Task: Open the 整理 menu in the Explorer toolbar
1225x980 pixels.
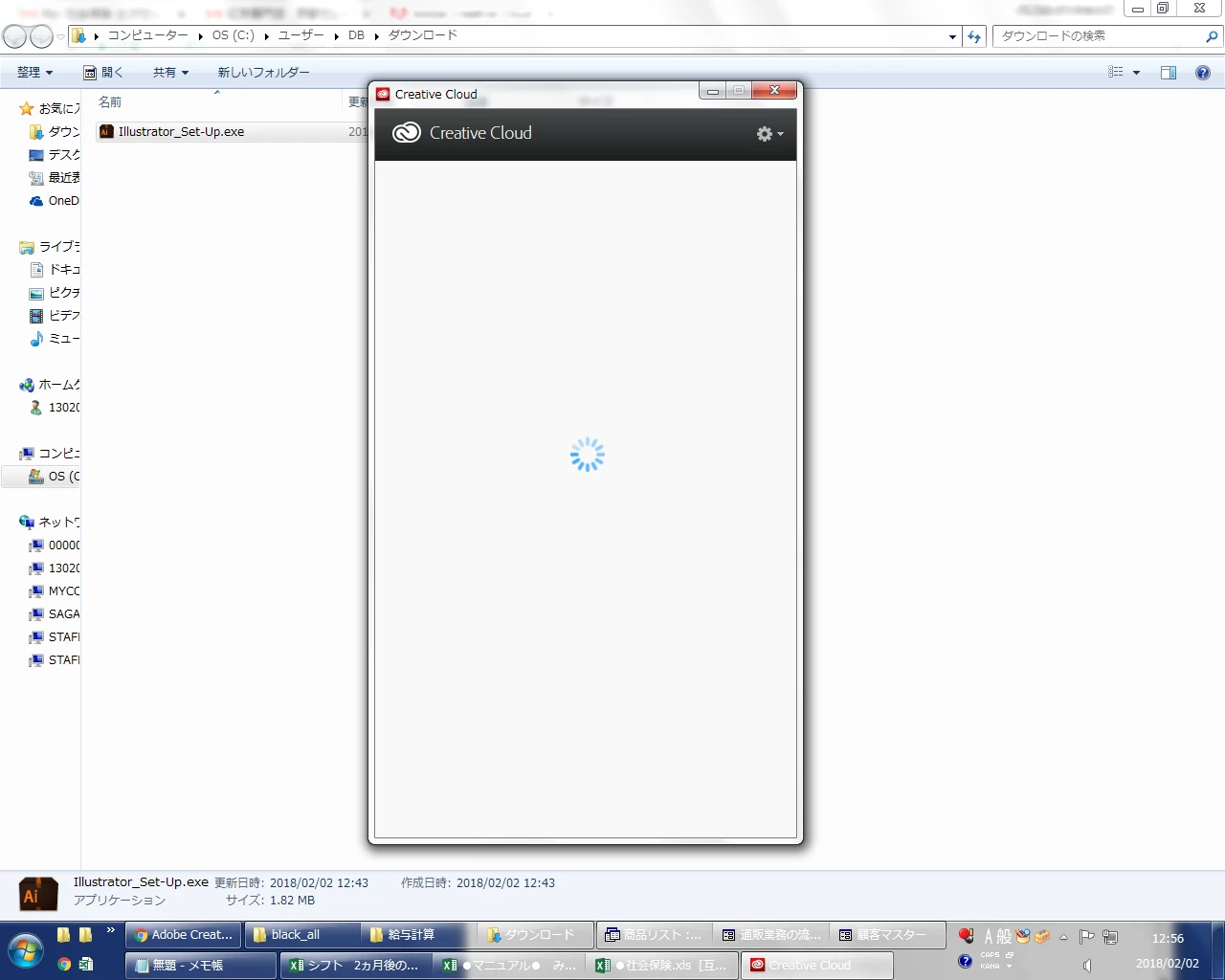Action: [34, 72]
